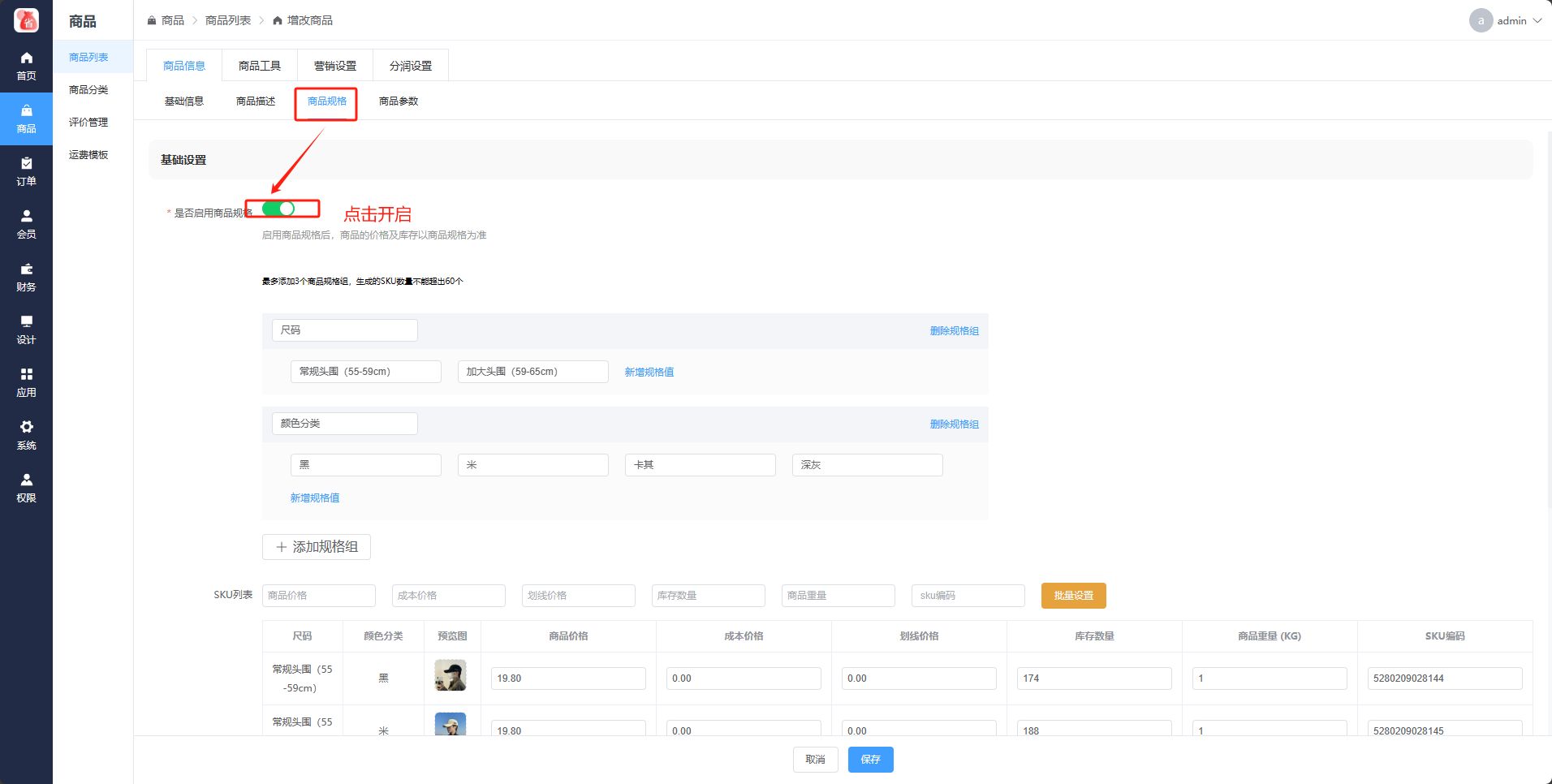Image resolution: width=1552 pixels, height=784 pixels.
Task: Add a new spec group with 添加规格组
Action: pos(317,547)
